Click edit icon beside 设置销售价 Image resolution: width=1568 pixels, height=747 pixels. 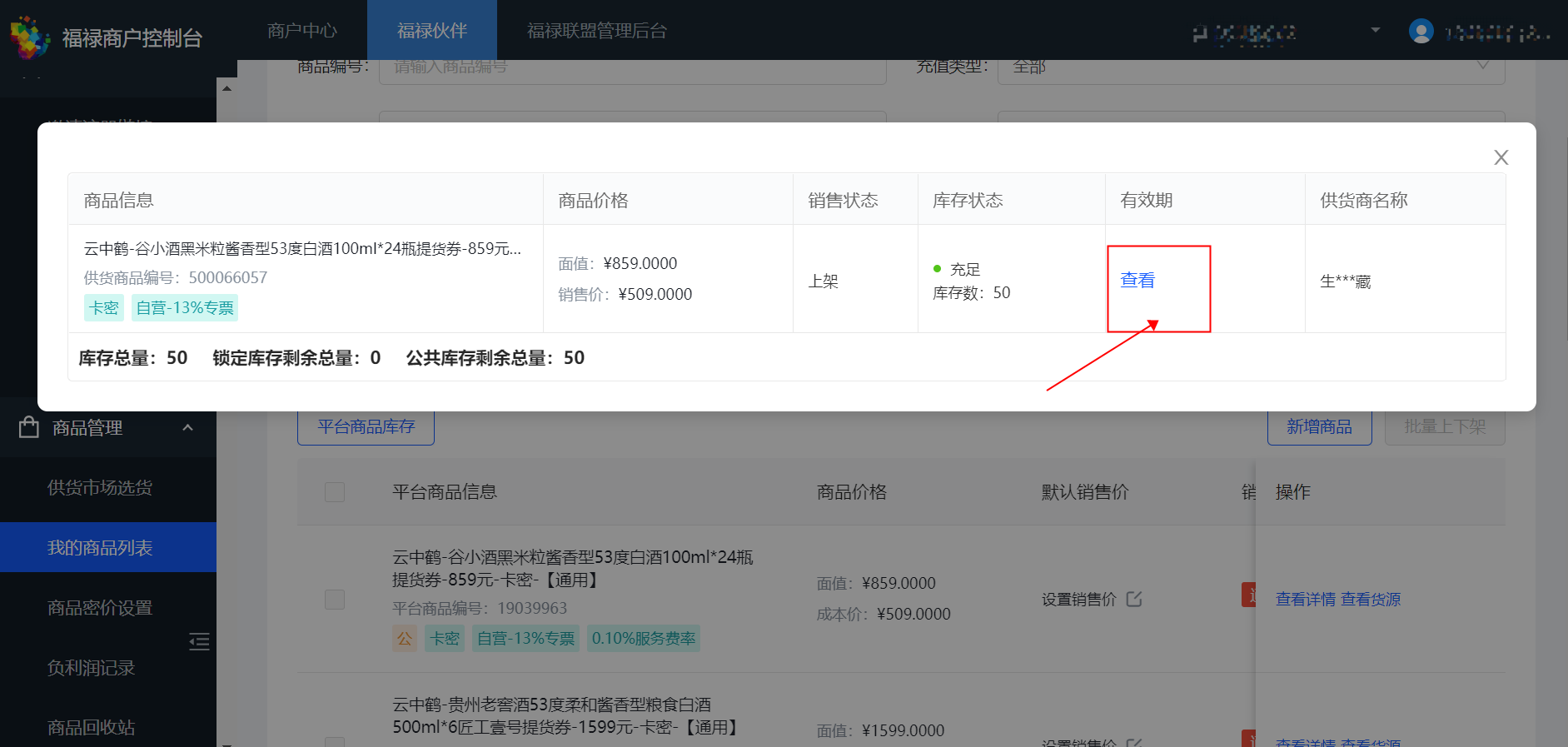tap(1134, 599)
